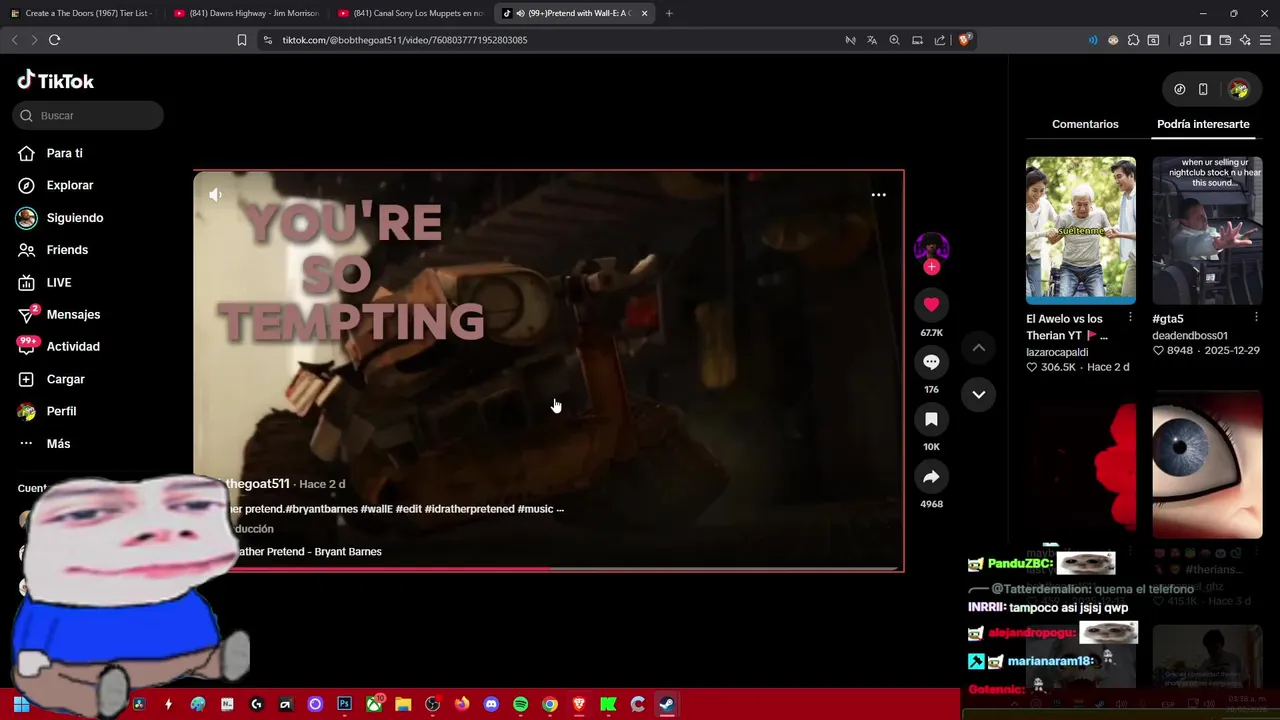Open Brave Shields lion icon

point(965,40)
